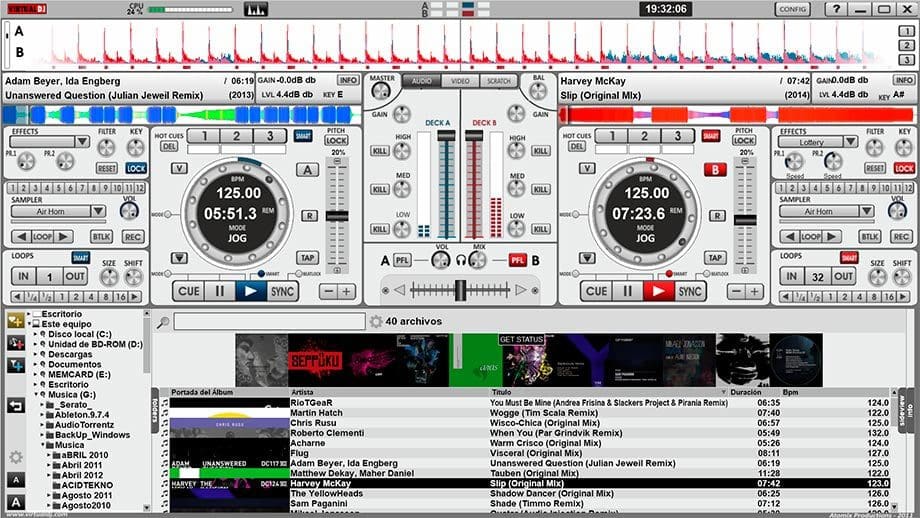The width and height of the screenshot is (920, 518).
Task: Click deck A TAP tempo button
Action: (x=307, y=258)
